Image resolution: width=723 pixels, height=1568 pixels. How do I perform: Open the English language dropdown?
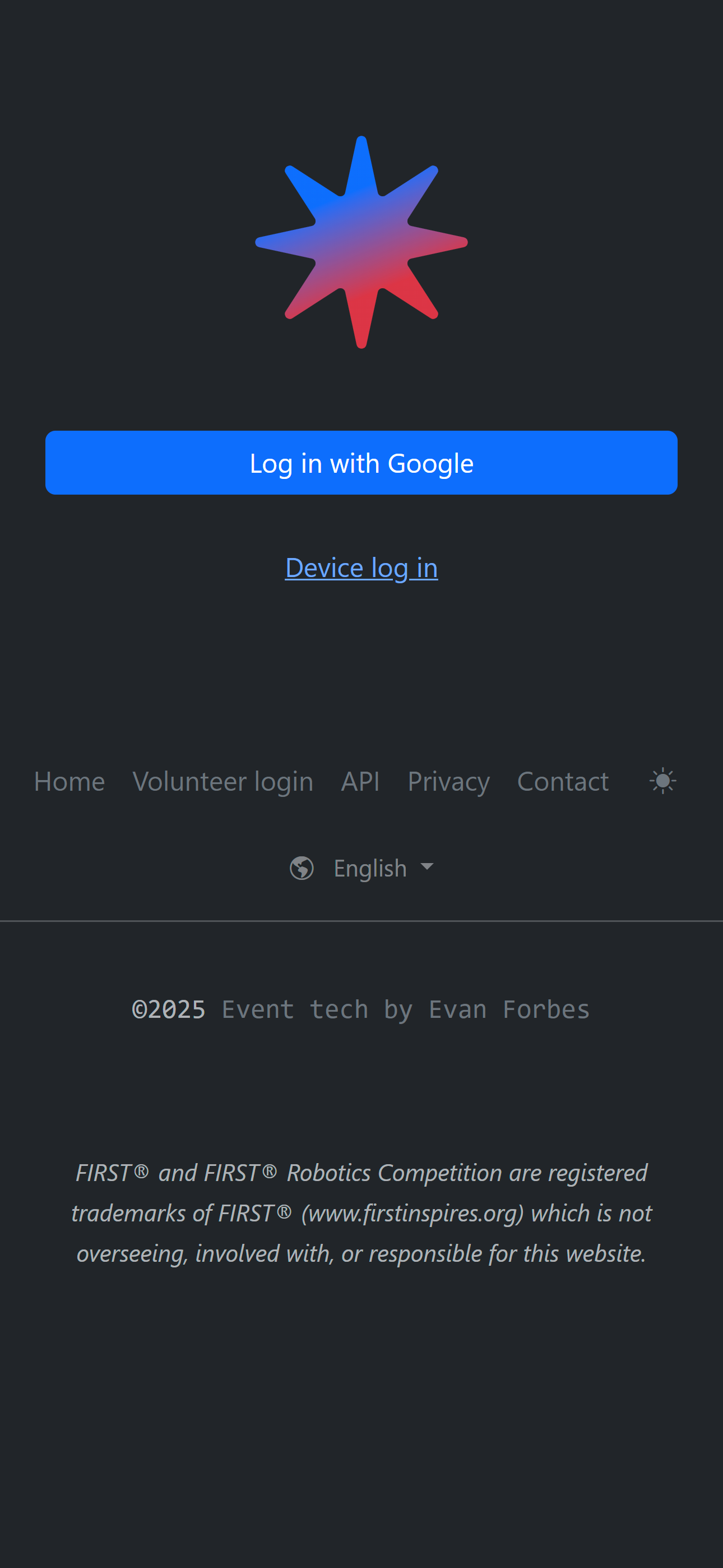click(x=370, y=869)
